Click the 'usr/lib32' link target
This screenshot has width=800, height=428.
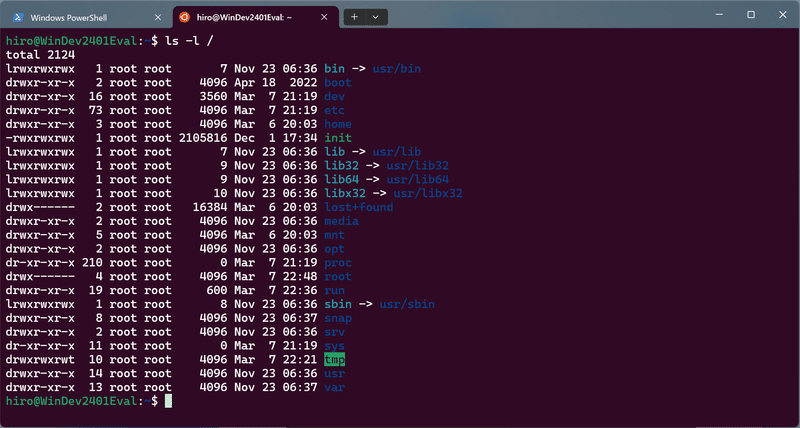pos(417,166)
